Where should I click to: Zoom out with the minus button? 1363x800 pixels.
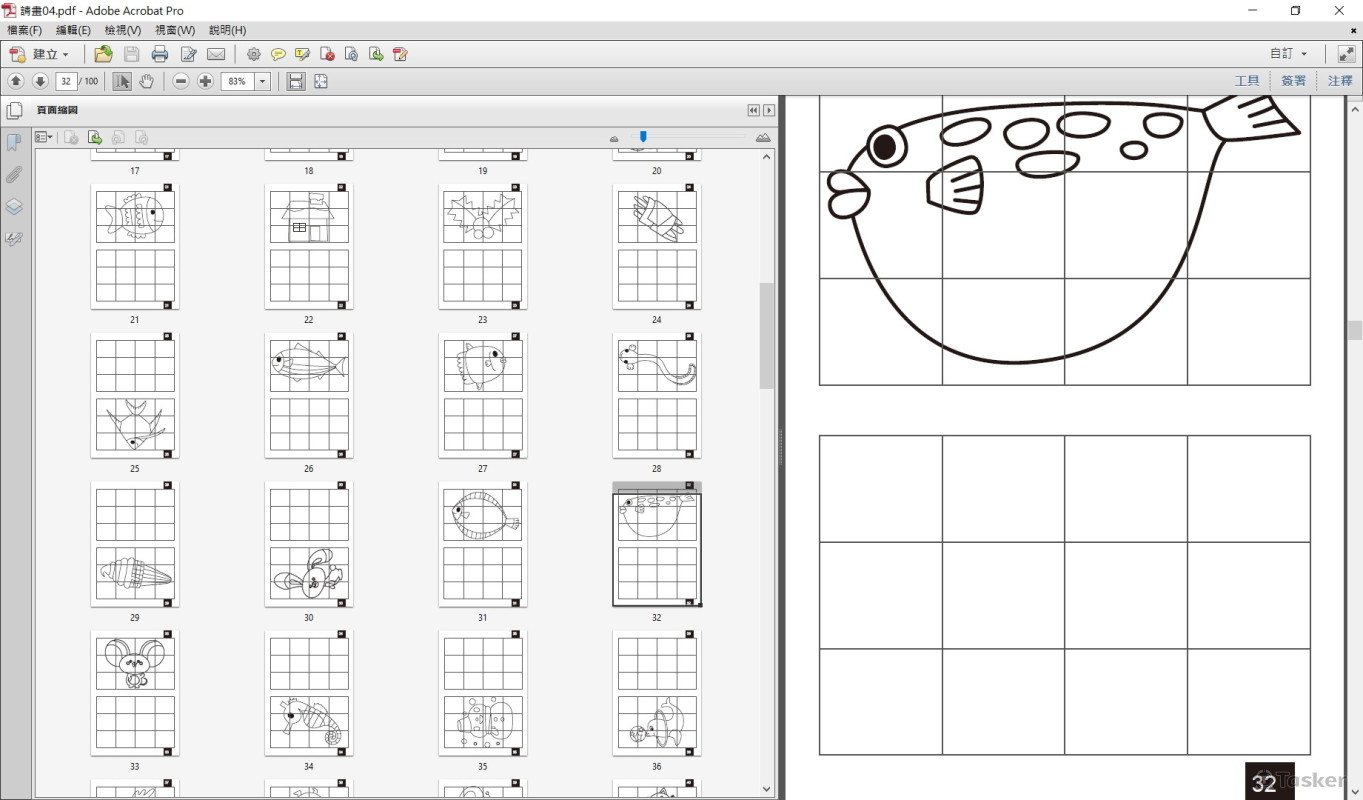tap(181, 81)
